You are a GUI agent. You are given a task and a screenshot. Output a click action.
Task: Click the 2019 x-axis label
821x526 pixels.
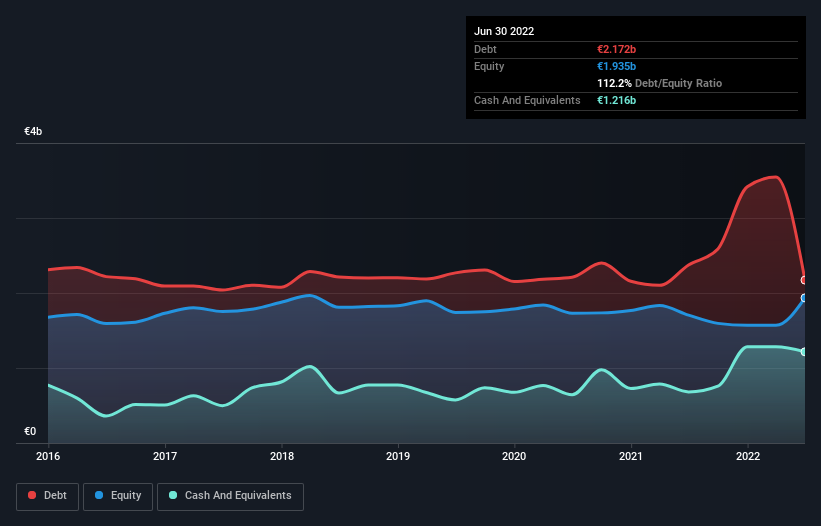pyautogui.click(x=398, y=456)
